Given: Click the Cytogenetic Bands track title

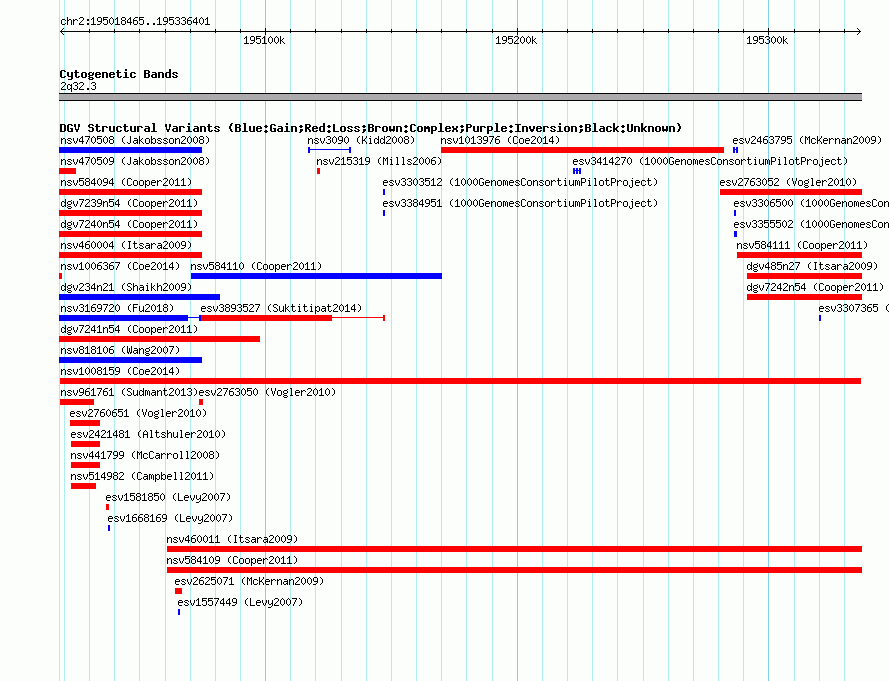Looking at the screenshot, I should coord(119,74).
